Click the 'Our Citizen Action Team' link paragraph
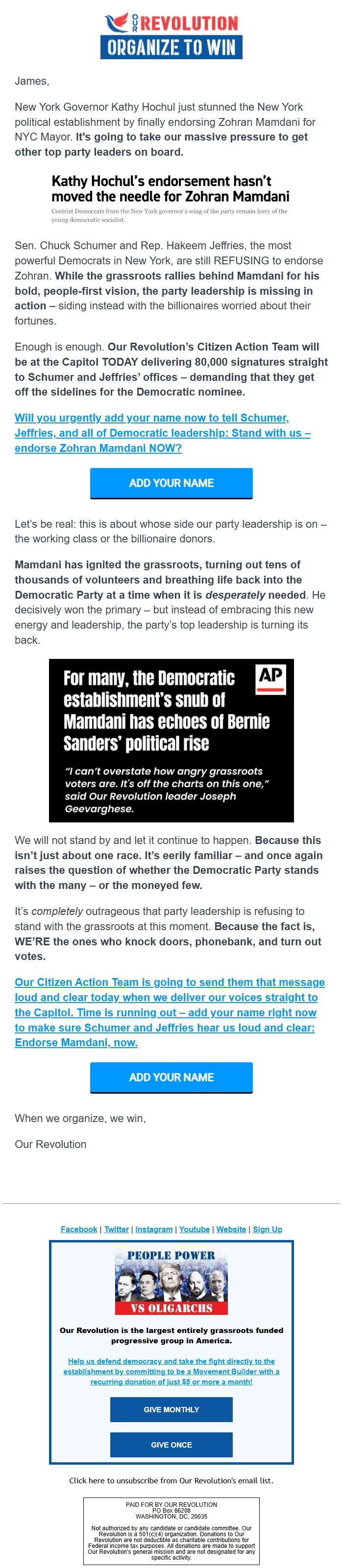Viewport: 343px width, 1568px height. (x=170, y=1012)
